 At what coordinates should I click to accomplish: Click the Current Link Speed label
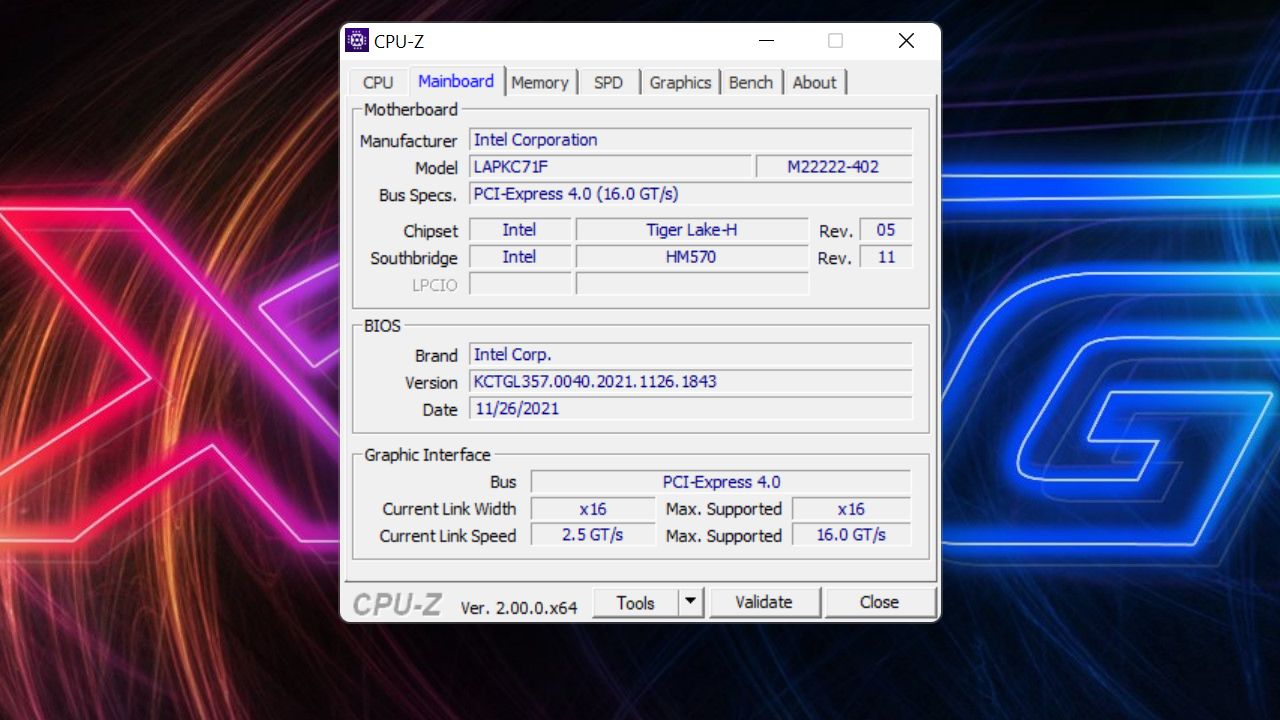coord(448,536)
